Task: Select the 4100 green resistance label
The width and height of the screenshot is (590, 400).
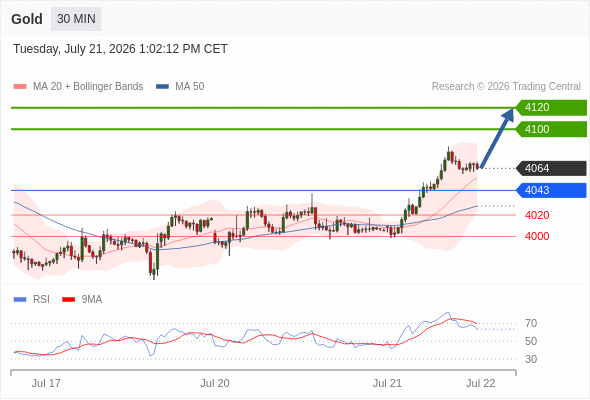Action: point(551,129)
